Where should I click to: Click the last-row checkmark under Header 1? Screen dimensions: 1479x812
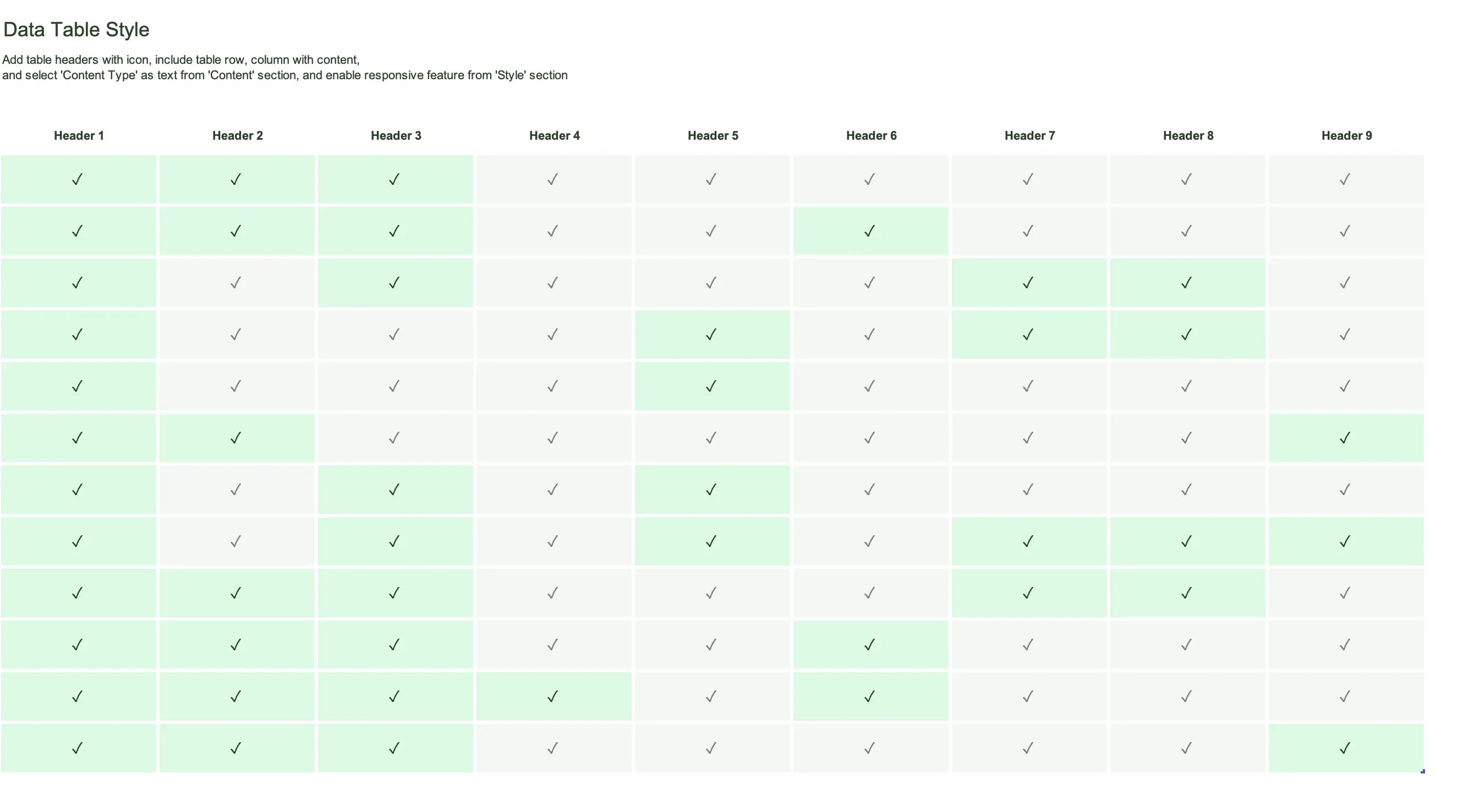click(78, 748)
